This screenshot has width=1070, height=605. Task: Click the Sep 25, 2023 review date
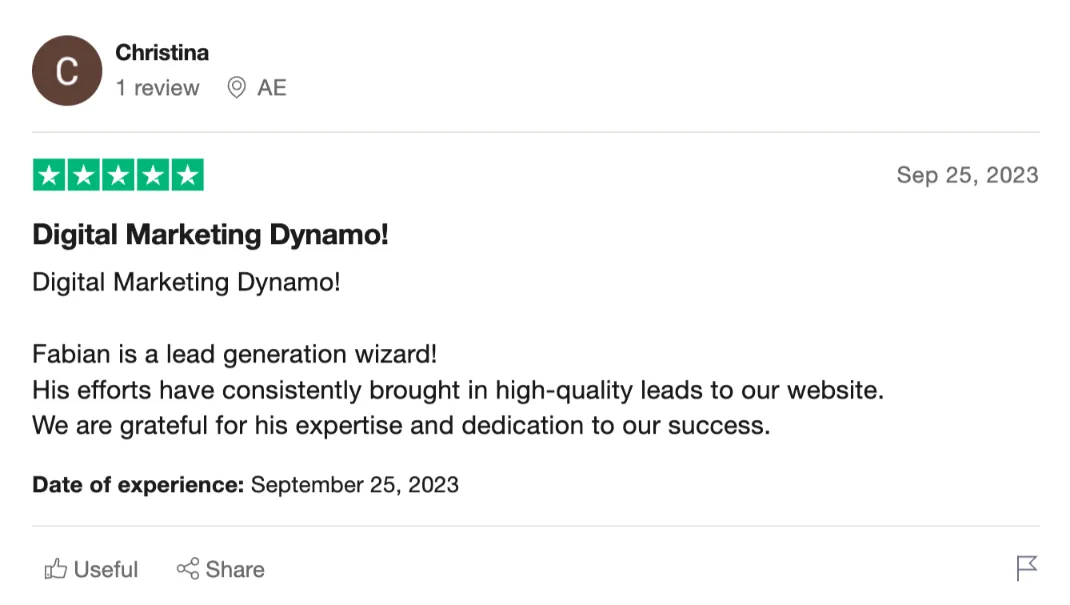pos(967,175)
